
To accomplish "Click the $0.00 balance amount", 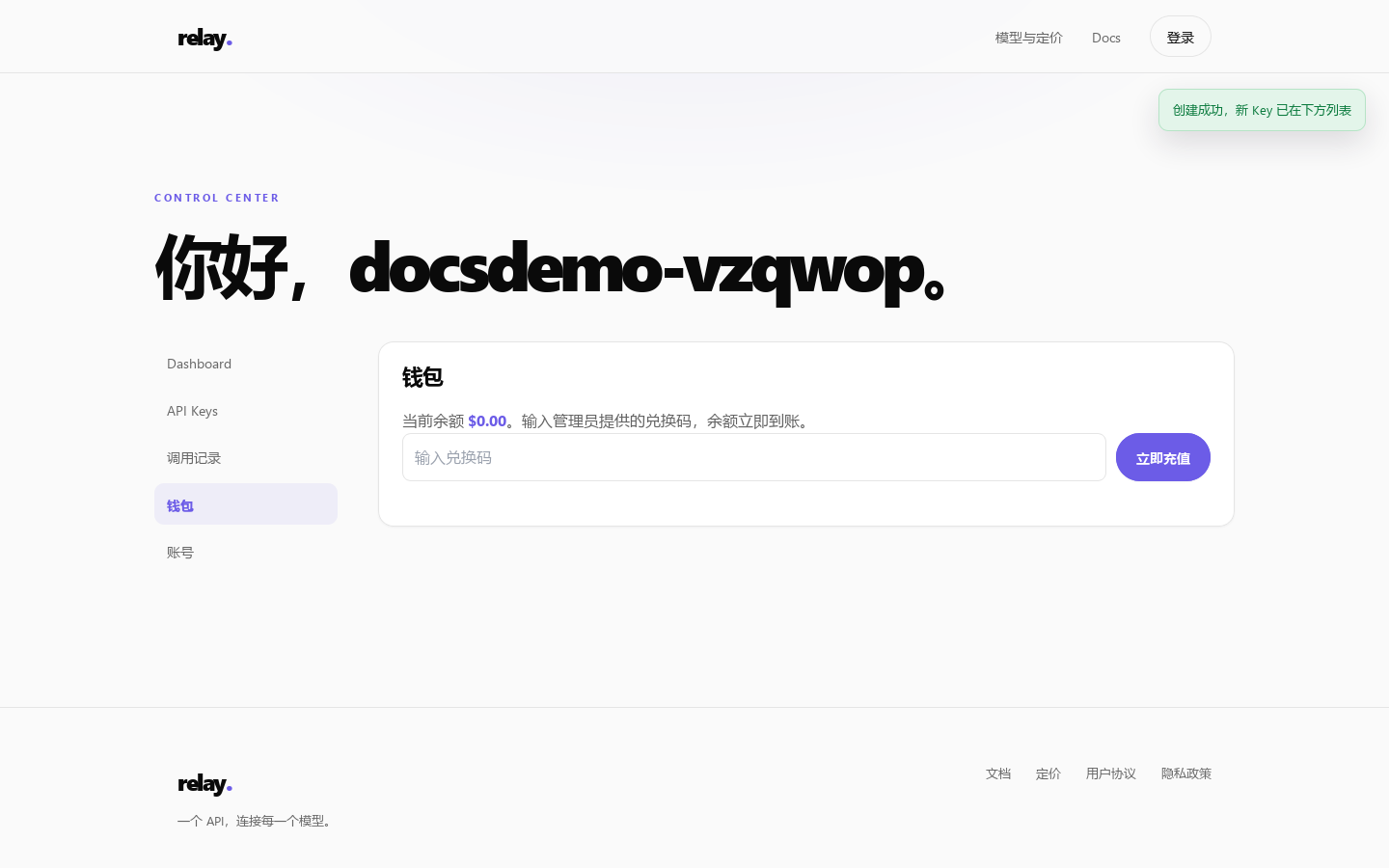I will pyautogui.click(x=487, y=420).
